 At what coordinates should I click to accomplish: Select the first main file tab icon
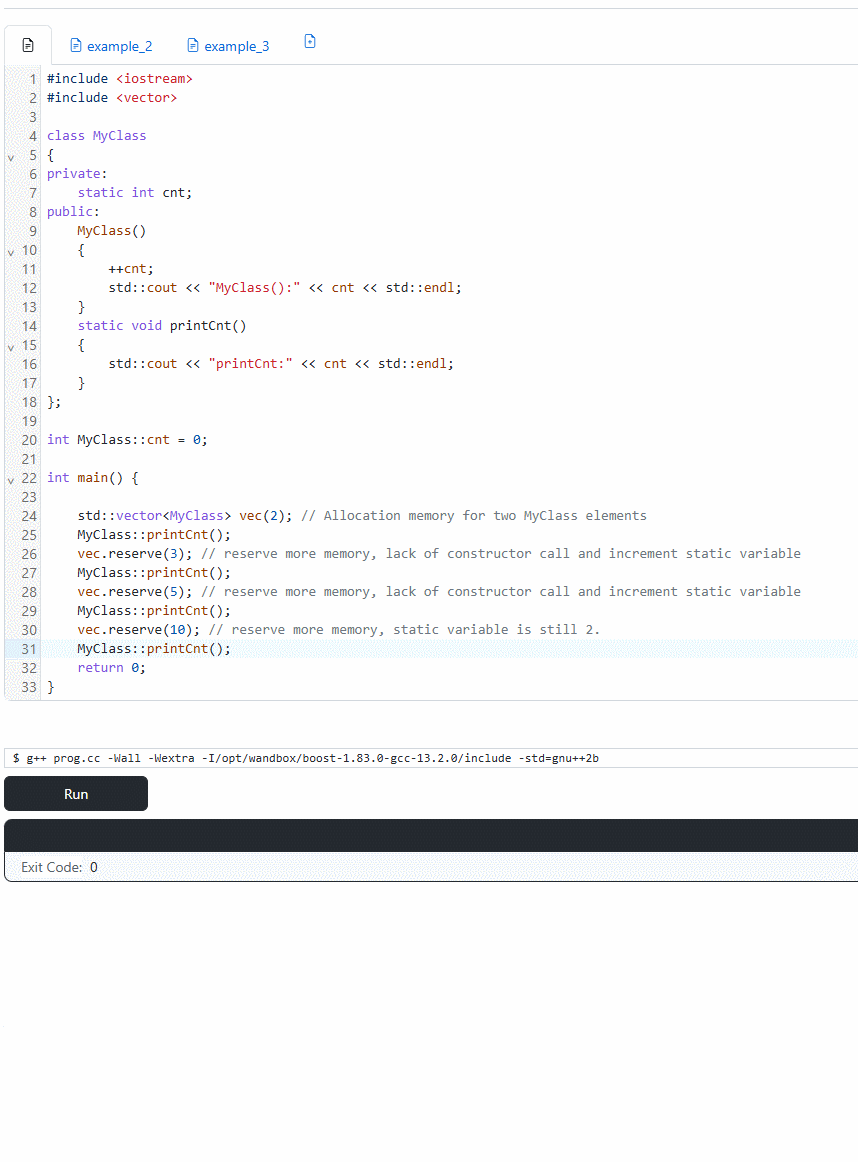tap(28, 46)
